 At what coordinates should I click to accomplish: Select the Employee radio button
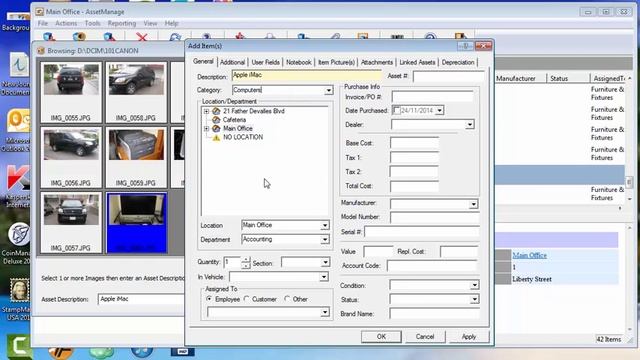coord(209,299)
